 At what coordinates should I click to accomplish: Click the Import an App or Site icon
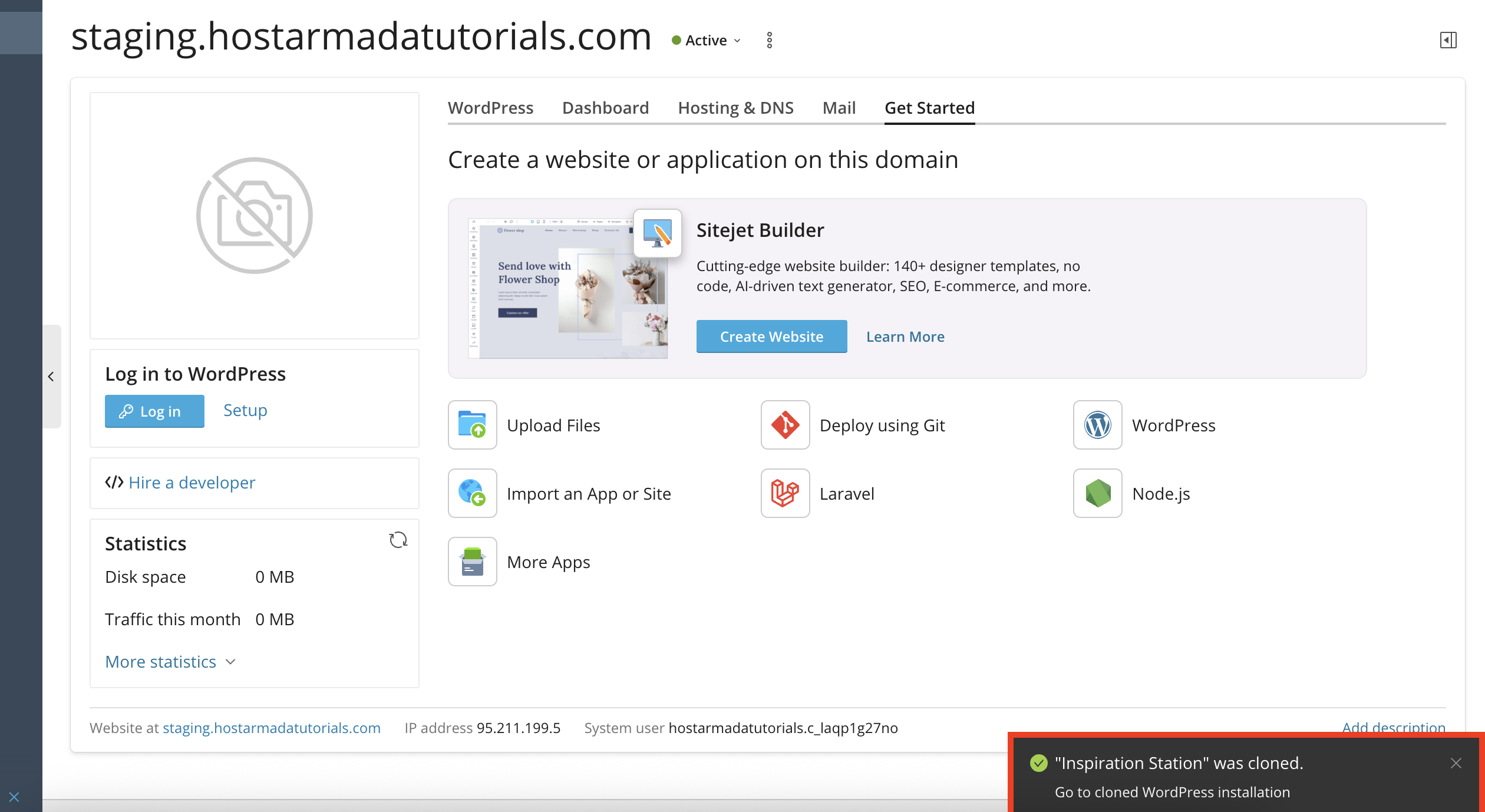coord(472,493)
